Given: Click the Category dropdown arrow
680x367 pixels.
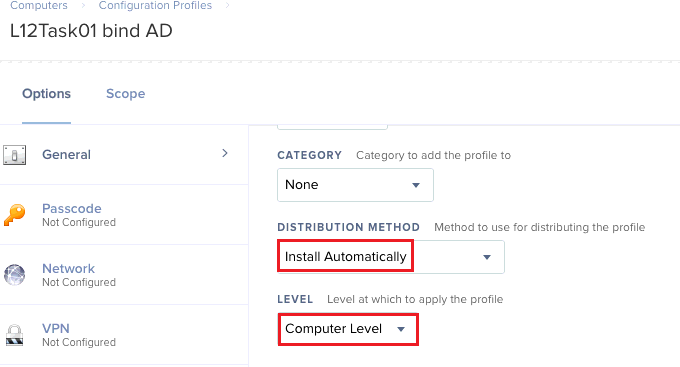Looking at the screenshot, I should coord(416,185).
